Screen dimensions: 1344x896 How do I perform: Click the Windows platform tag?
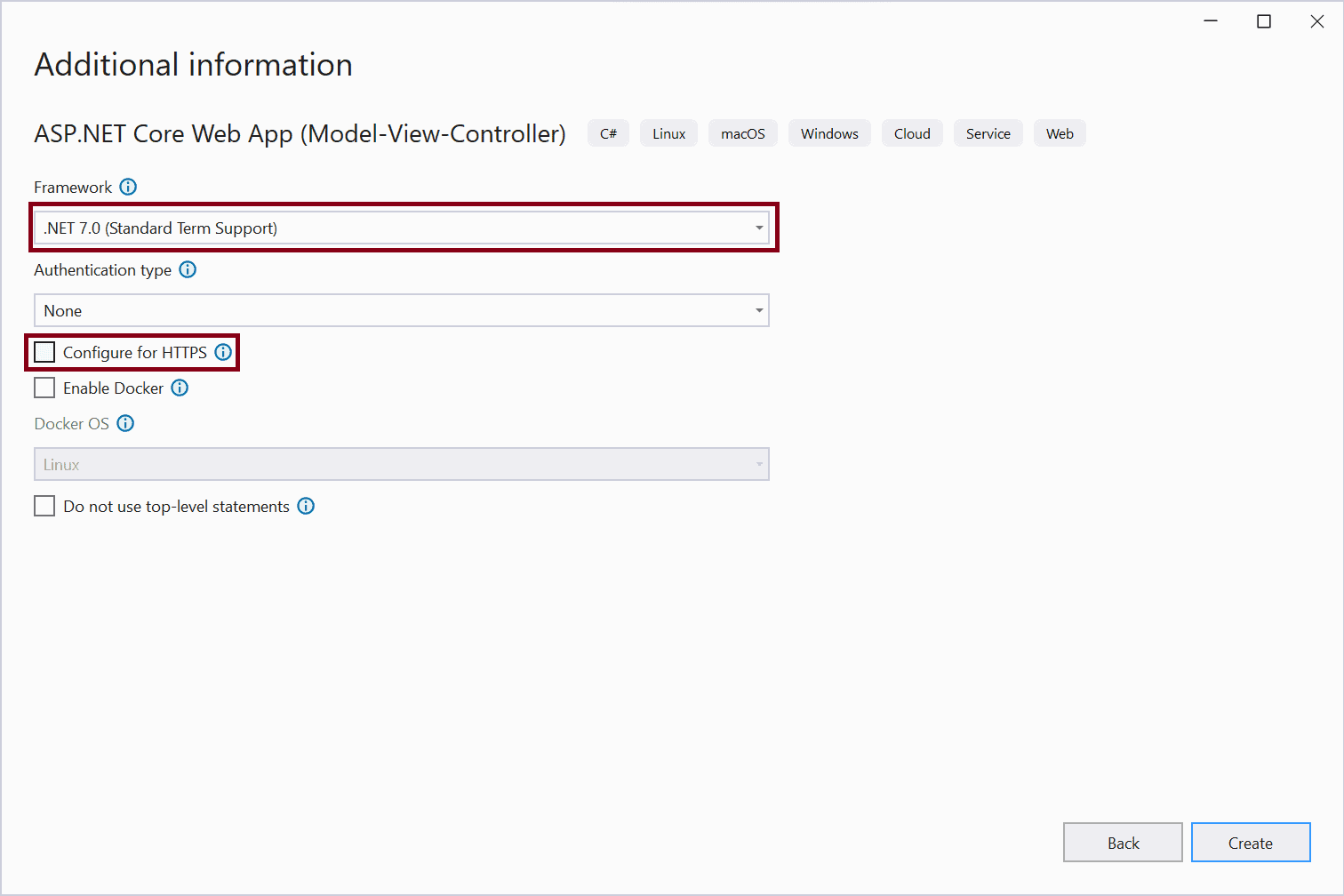828,132
